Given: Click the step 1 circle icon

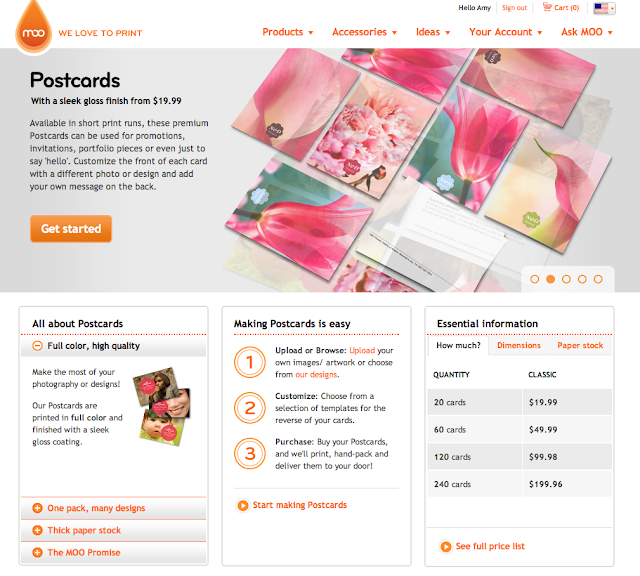Looking at the screenshot, I should tap(250, 362).
